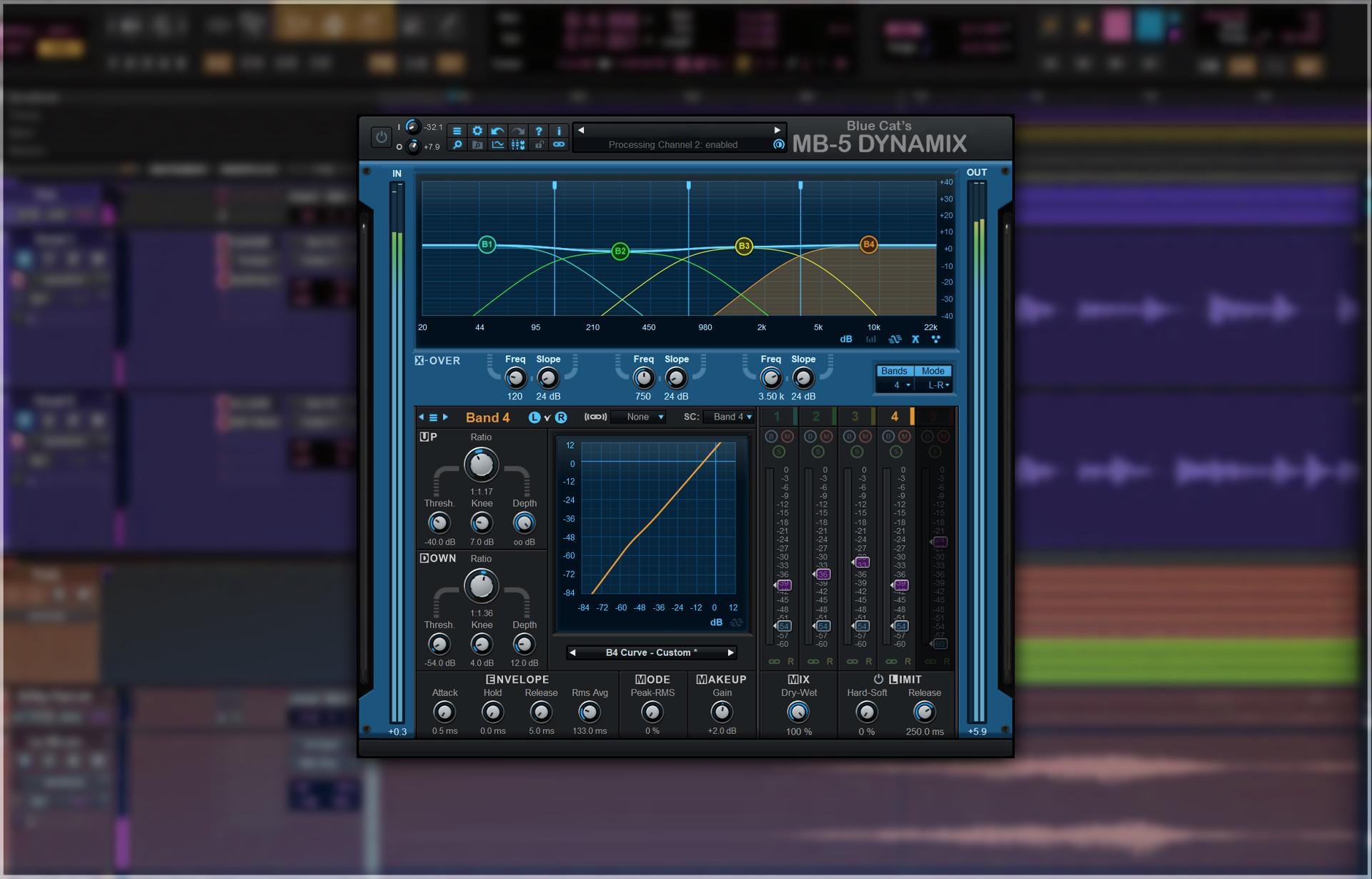This screenshot has height=879, width=1372.
Task: Toggle the spectrum bars icon under graph
Action: click(x=871, y=339)
